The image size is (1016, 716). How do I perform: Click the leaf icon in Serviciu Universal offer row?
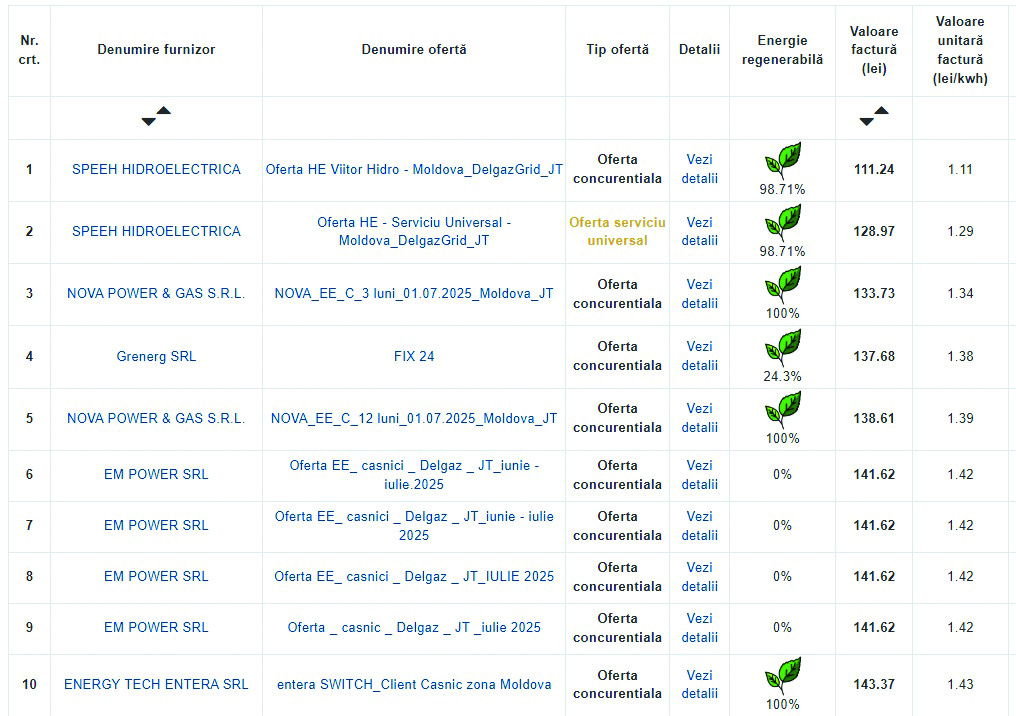click(x=783, y=222)
